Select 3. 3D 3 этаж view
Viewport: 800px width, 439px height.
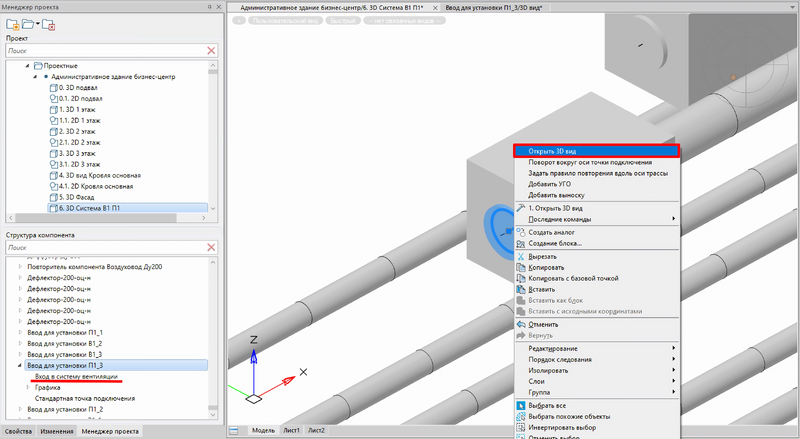click(72, 154)
